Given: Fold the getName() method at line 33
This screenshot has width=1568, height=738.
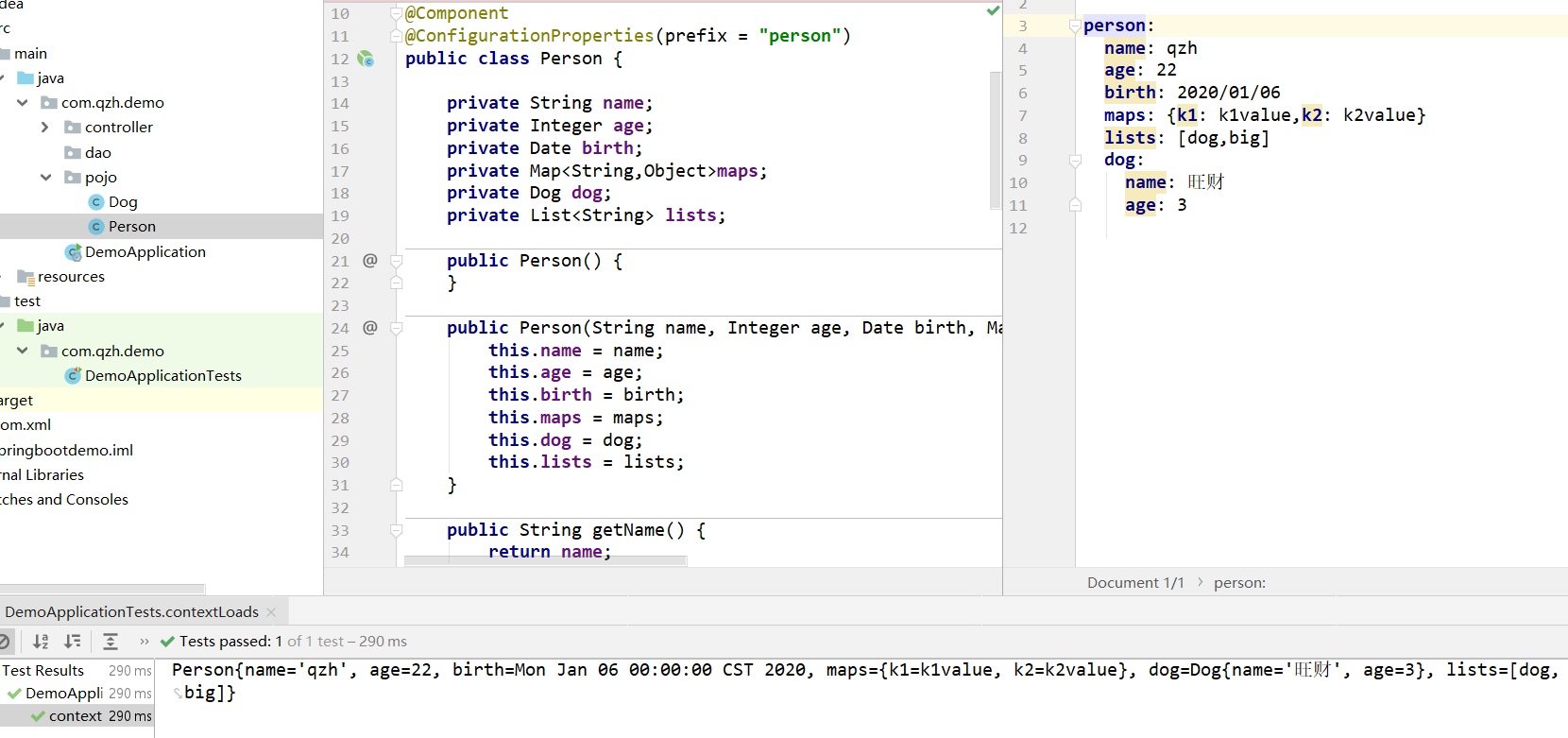Looking at the screenshot, I should pos(397,530).
